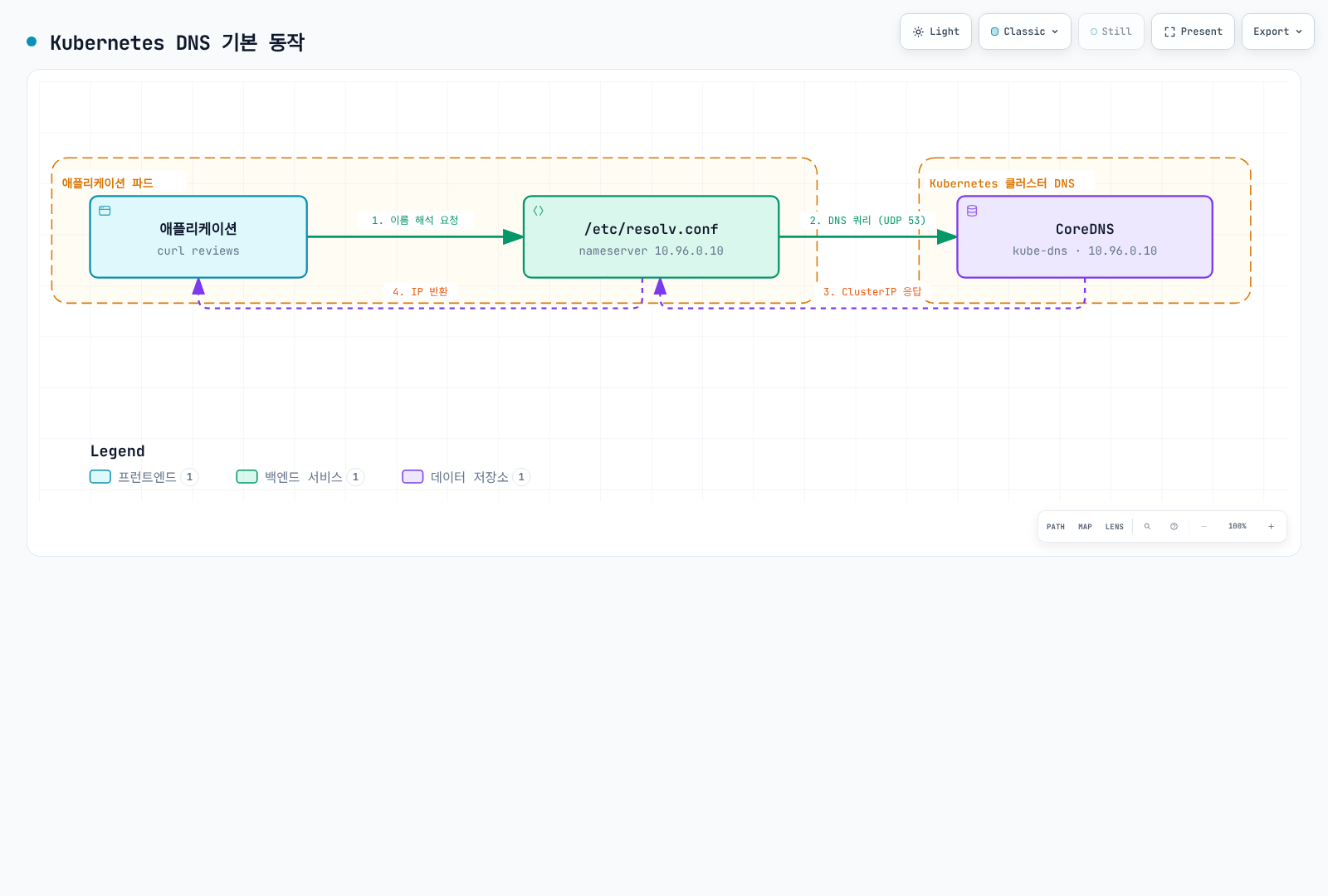Click the code brackets icon in resolv.conf node
The width and height of the screenshot is (1328, 896).
[x=539, y=211]
